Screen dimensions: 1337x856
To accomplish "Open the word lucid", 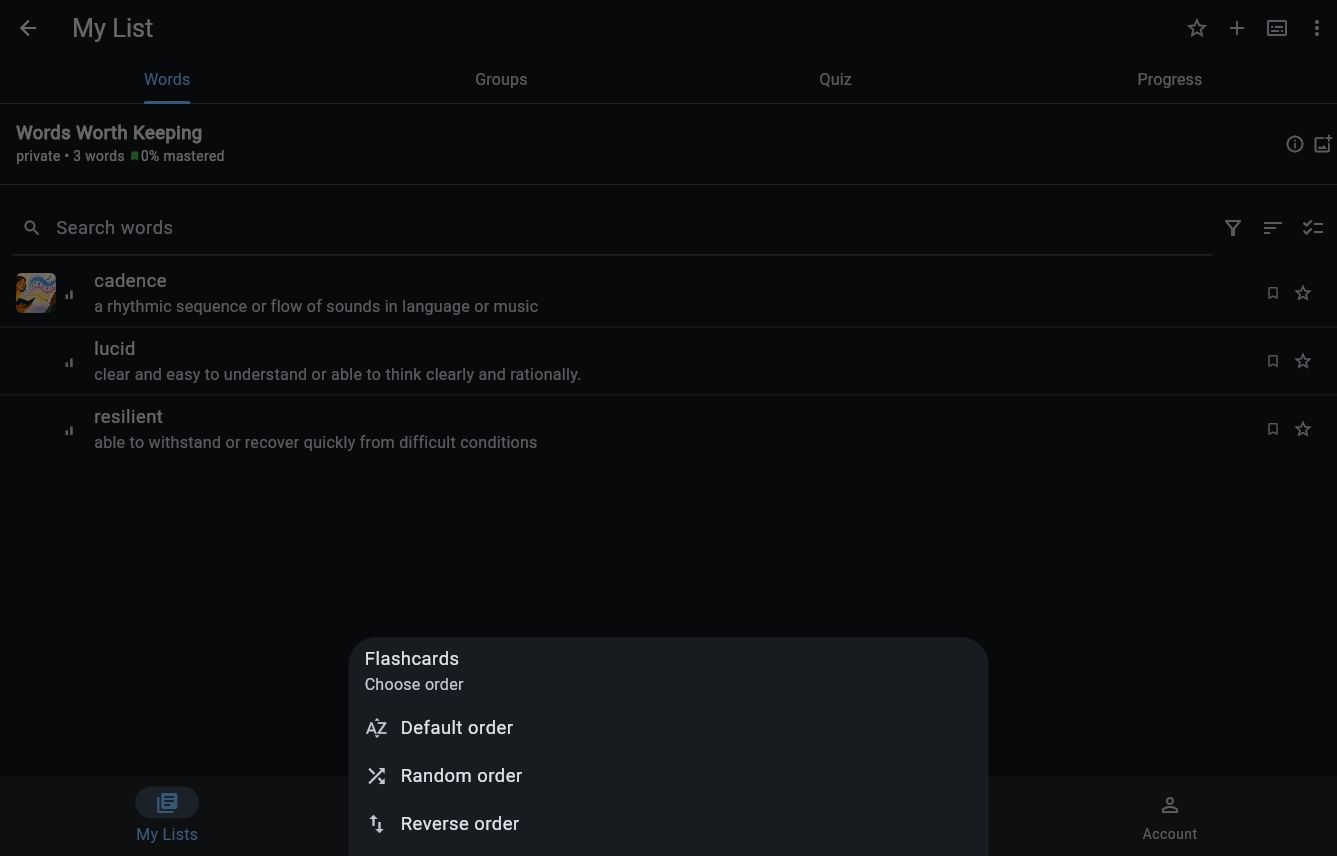I will (668, 361).
